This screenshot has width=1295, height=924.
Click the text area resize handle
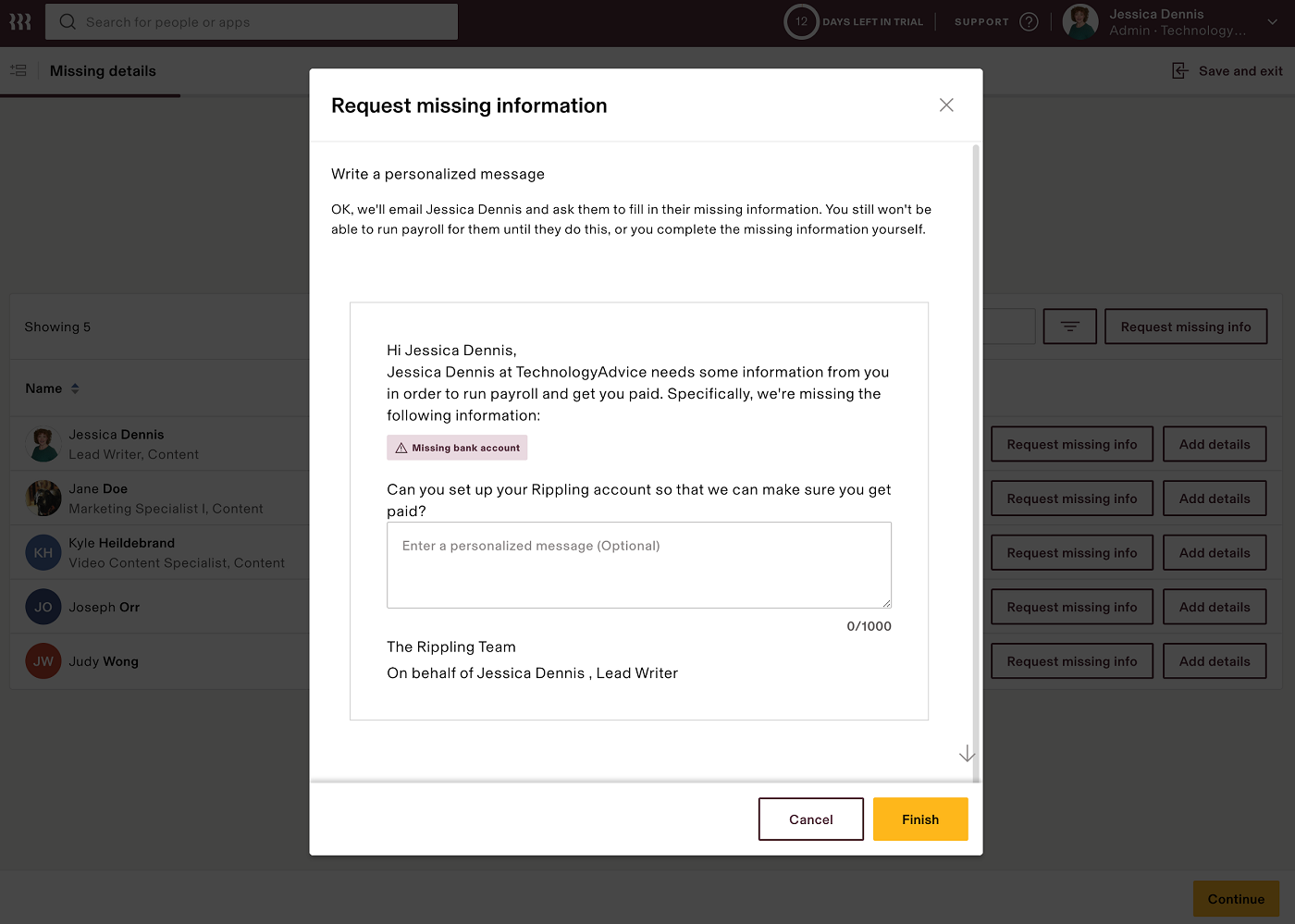[886, 603]
